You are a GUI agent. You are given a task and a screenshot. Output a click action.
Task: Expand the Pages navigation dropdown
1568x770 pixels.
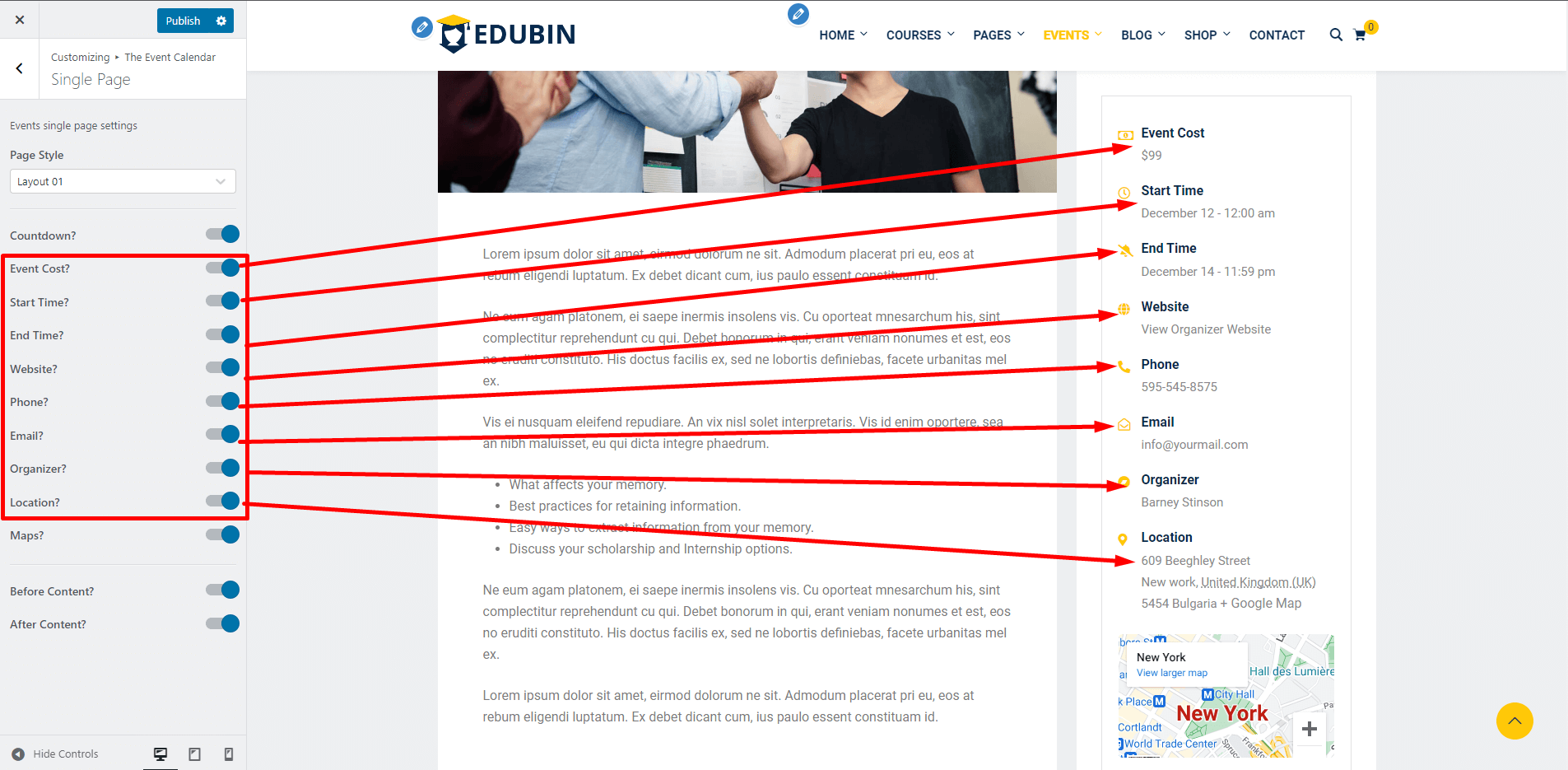[x=998, y=35]
